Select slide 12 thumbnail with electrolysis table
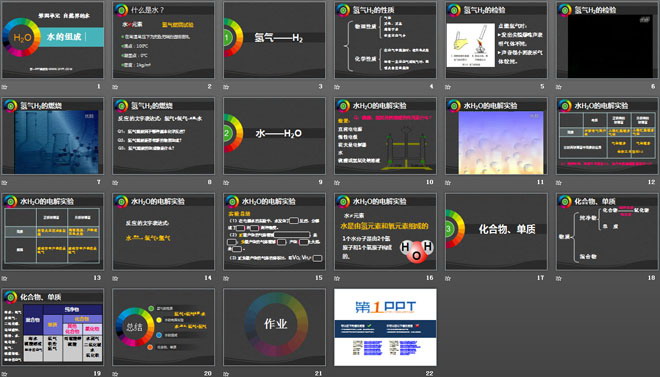The height and width of the screenshot is (377, 660). [x=607, y=136]
